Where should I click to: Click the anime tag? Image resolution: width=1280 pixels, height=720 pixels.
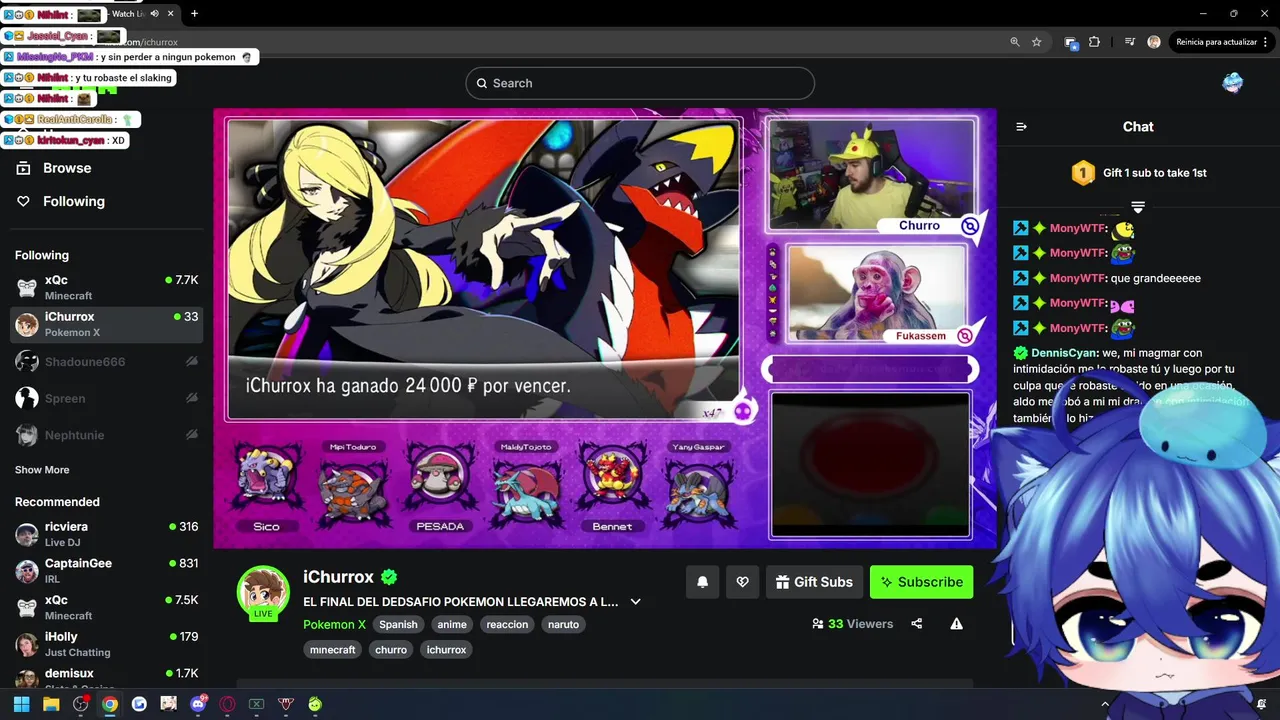tap(452, 624)
